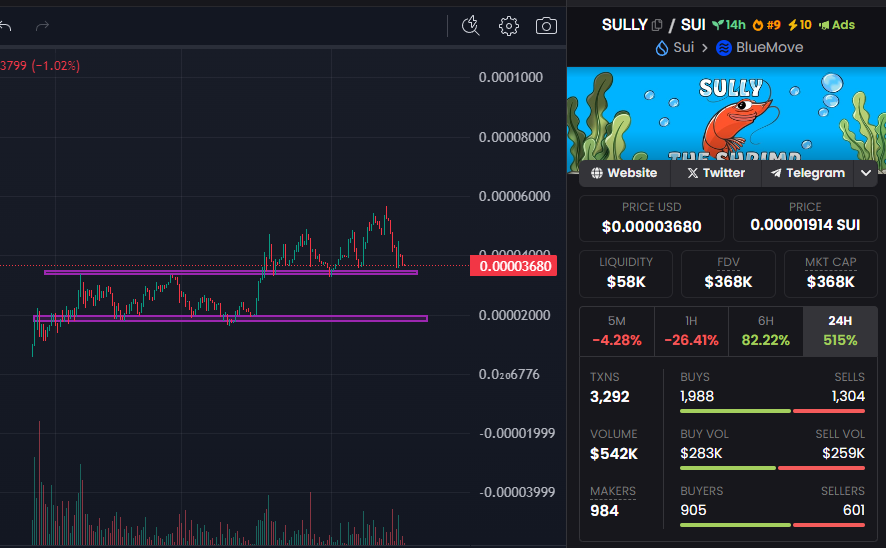Select the 1H timeframe tab
The width and height of the screenshot is (886, 548).
(691, 332)
